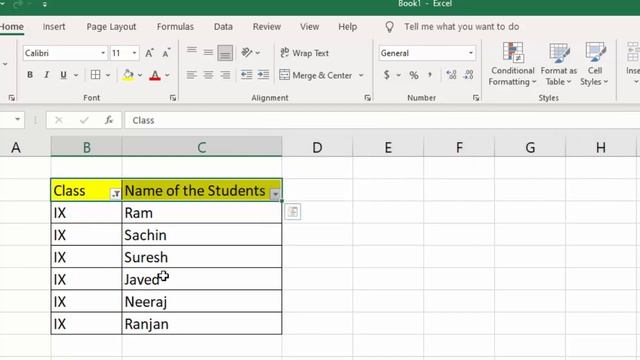The width and height of the screenshot is (640, 360).
Task: Toggle Italic formatting
Action: point(47,75)
